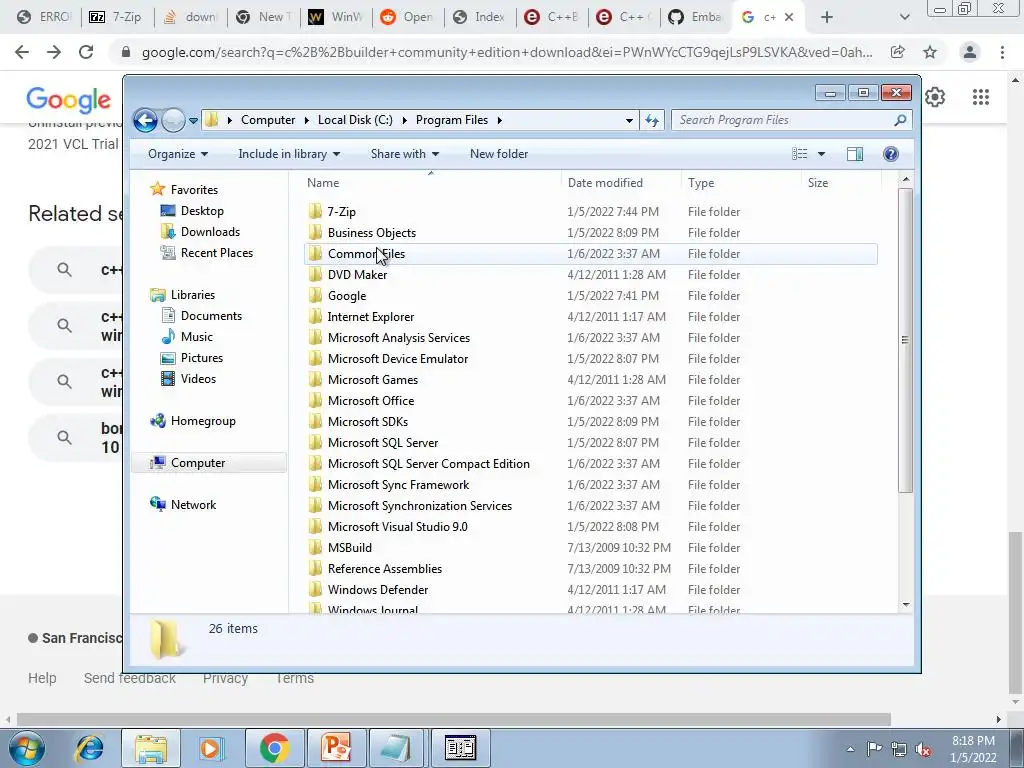The height and width of the screenshot is (768, 1024).
Task: Open the recent pages dropdown arrow
Action: click(x=193, y=121)
